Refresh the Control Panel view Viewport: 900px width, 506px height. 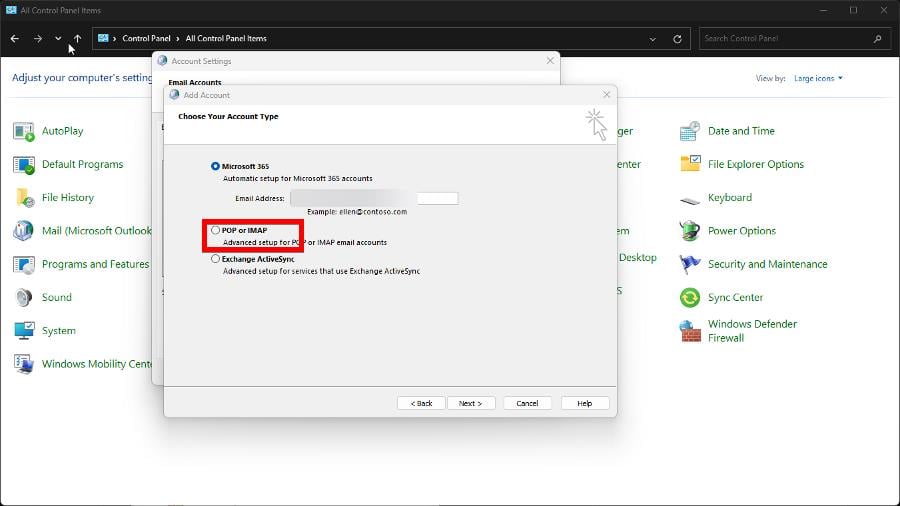(677, 39)
